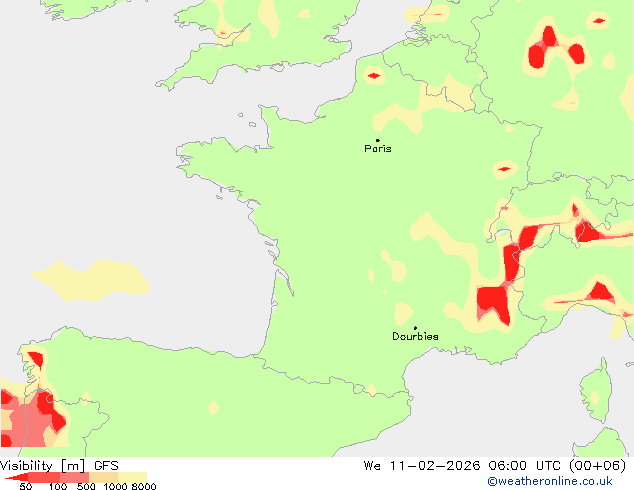The width and height of the screenshot is (634, 490).
Task: Click the legend value 50
Action: point(25,486)
